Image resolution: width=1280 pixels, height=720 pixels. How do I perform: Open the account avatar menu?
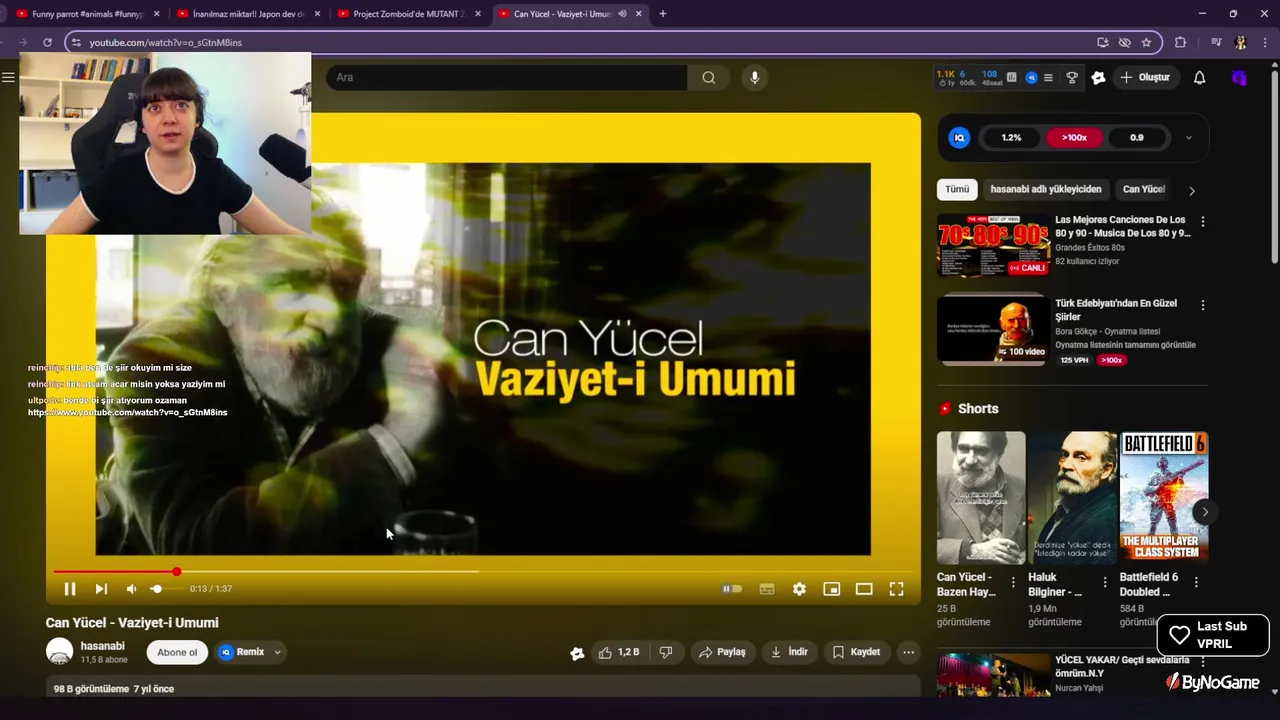click(x=1240, y=77)
